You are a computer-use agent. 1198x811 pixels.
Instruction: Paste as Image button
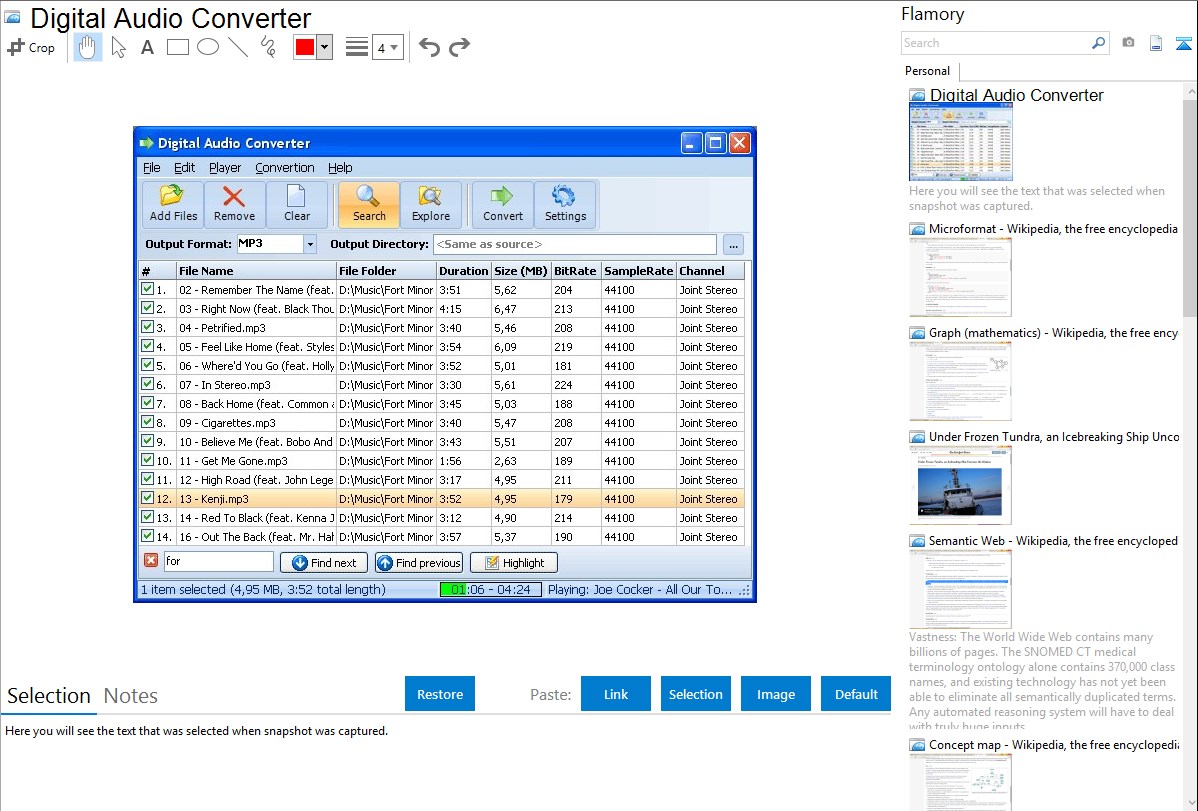click(x=775, y=694)
